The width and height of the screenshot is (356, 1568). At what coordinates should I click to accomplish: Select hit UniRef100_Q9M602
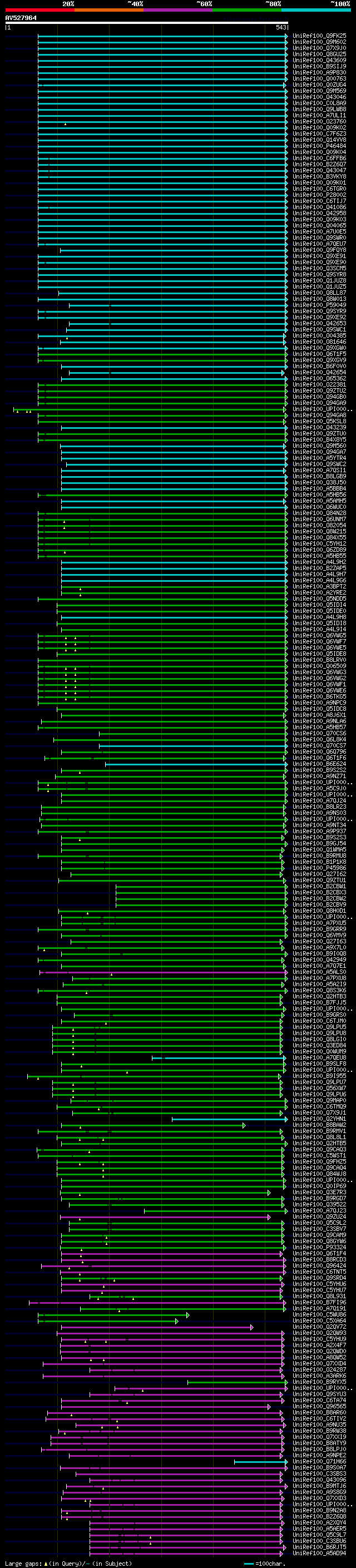(x=319, y=42)
